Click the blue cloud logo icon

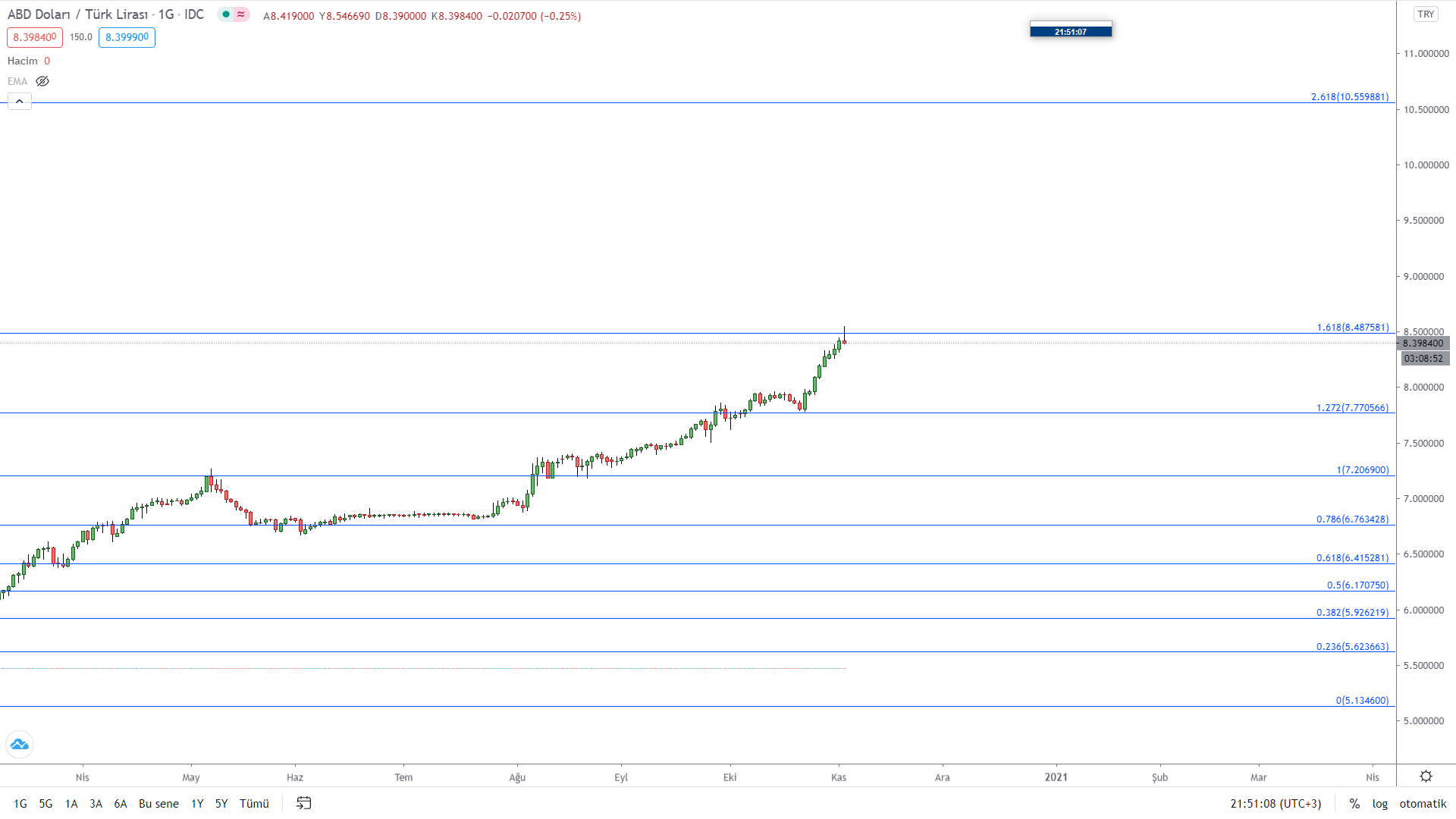20,745
